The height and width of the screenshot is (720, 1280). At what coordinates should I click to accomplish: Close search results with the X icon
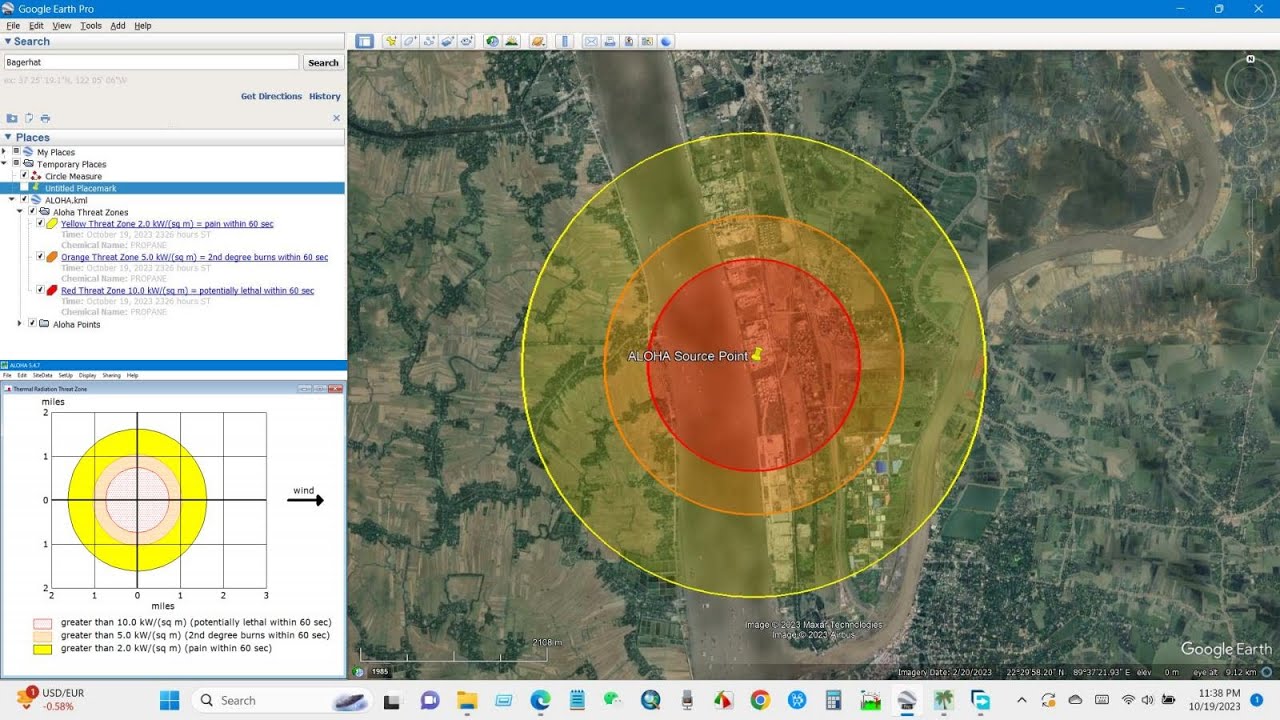click(336, 118)
